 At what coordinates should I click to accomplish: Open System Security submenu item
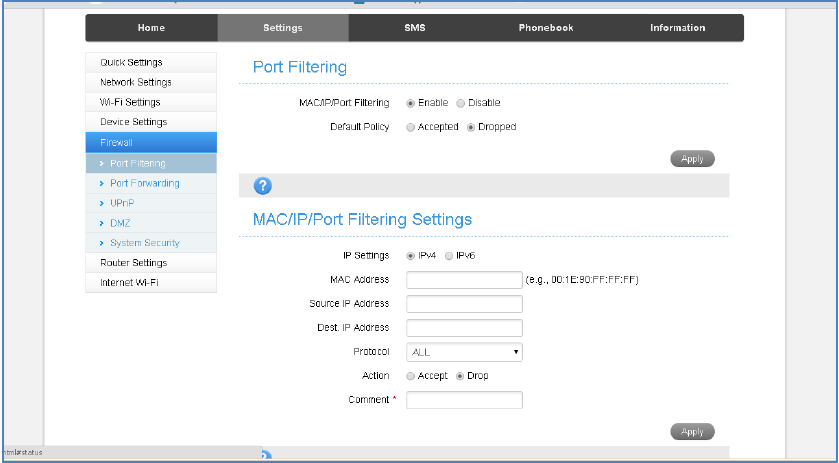click(x=151, y=242)
